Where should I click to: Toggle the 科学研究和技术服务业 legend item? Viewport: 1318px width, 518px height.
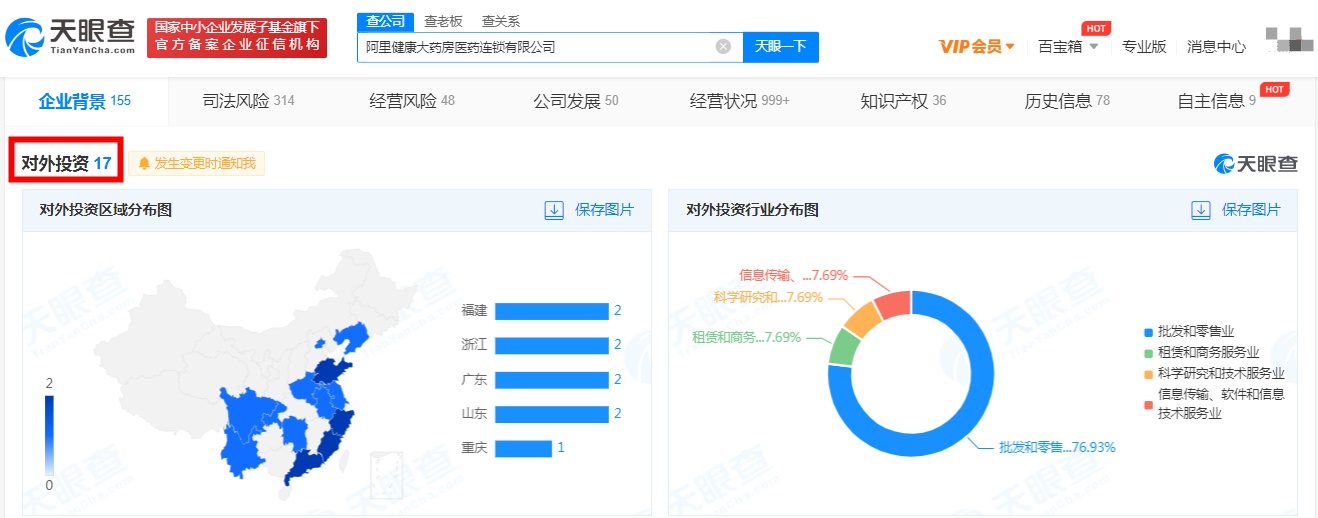[x=1213, y=373]
